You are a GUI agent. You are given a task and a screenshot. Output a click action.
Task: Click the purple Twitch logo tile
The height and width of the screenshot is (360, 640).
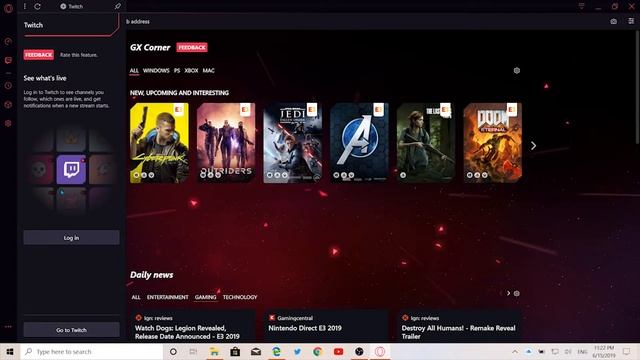[x=71, y=169]
